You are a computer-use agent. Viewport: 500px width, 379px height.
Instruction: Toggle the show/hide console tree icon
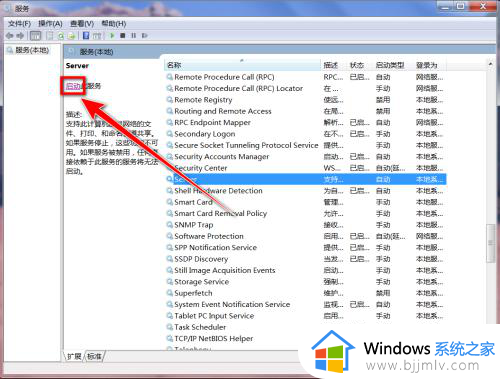click(x=35, y=35)
